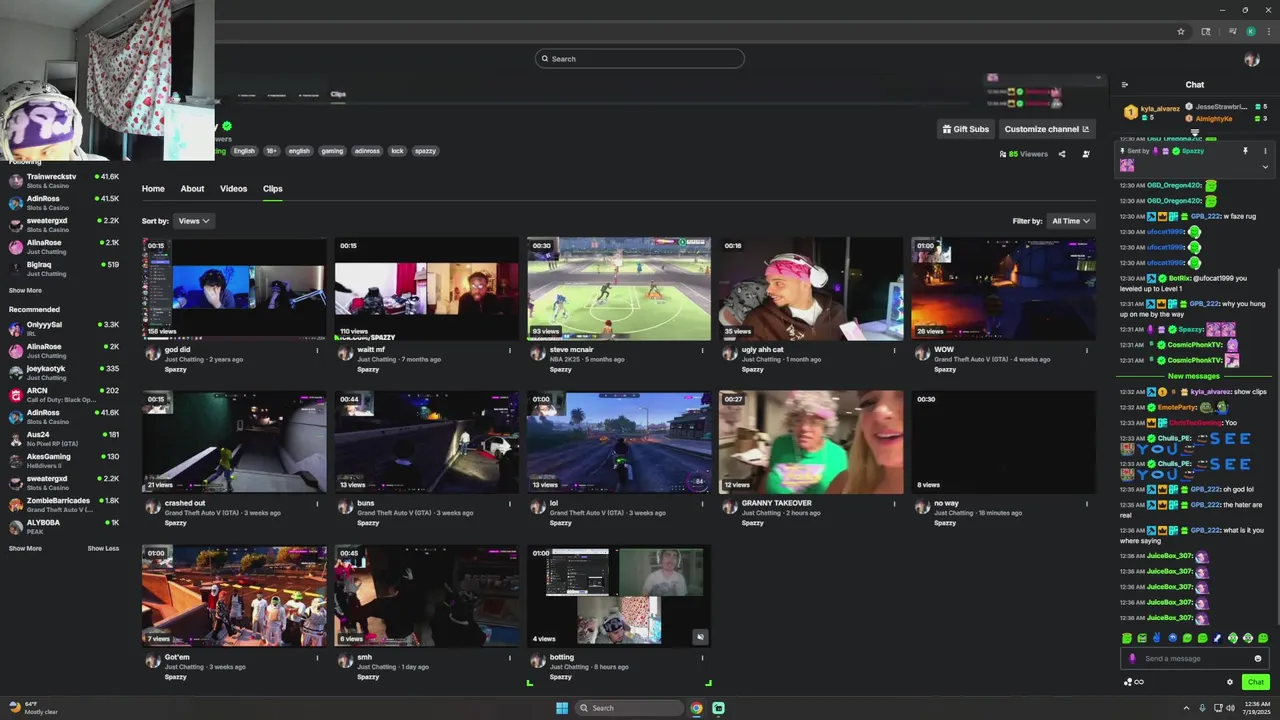The image size is (1280, 720).
Task: Expand the gift leaderboard chevron in chat
Action: (1194, 131)
